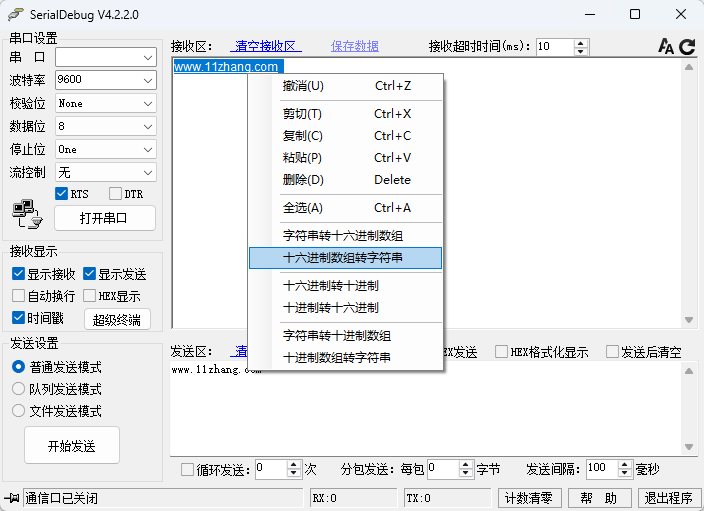Choose 十六进制转十进制 menu item
Image resolution: width=704 pixels, height=511 pixels.
[x=346, y=286]
